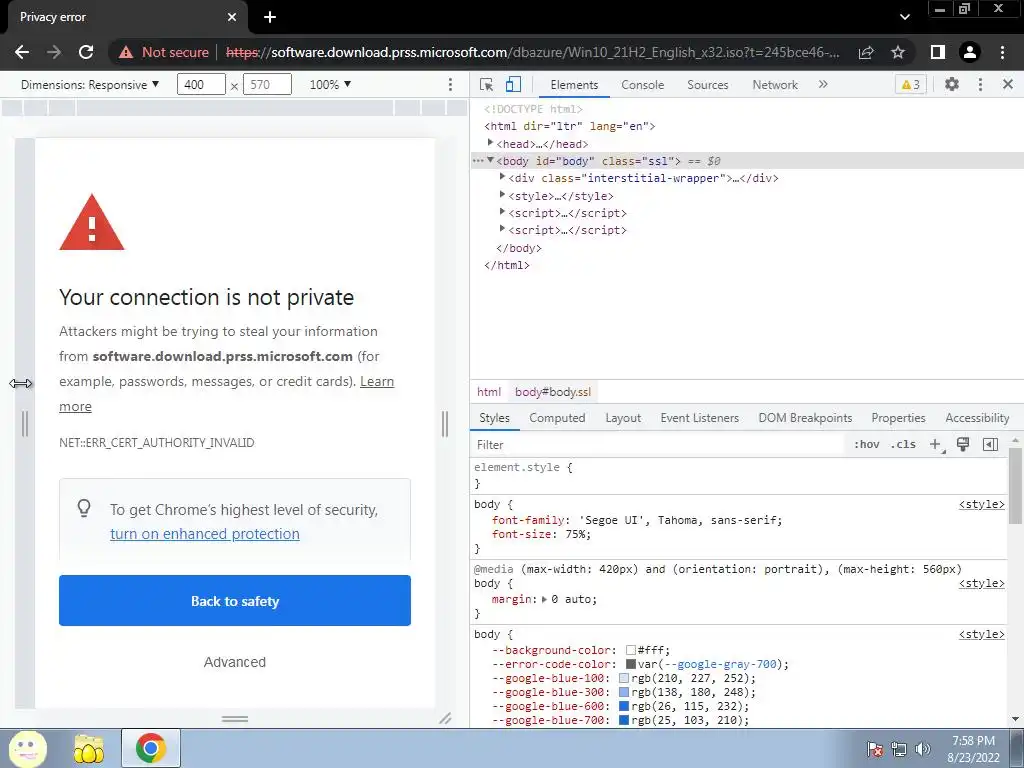Open Chrome profile avatar
Viewport: 1024px width, 768px height.
click(970, 52)
